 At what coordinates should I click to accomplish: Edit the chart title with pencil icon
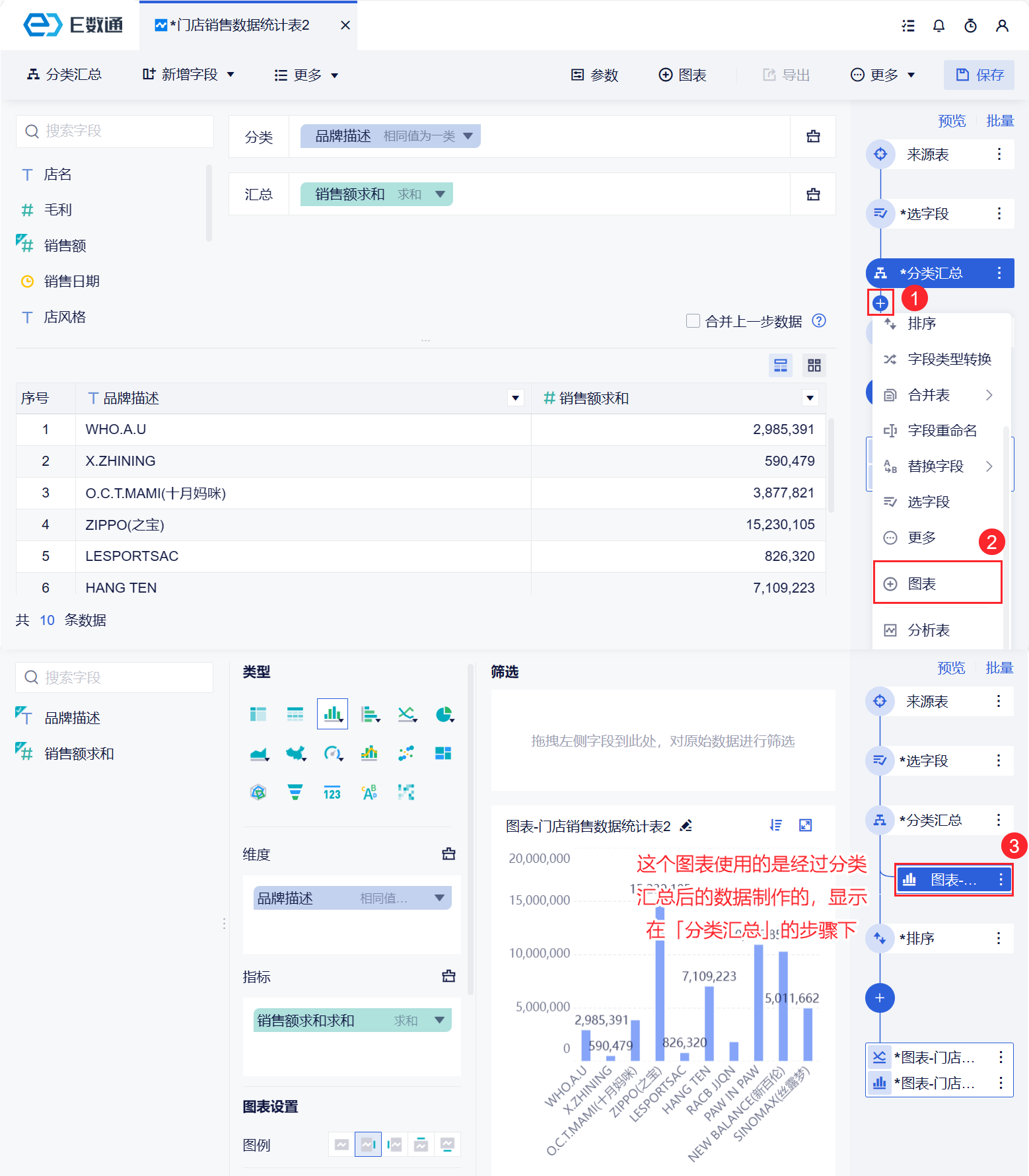pyautogui.click(x=686, y=826)
